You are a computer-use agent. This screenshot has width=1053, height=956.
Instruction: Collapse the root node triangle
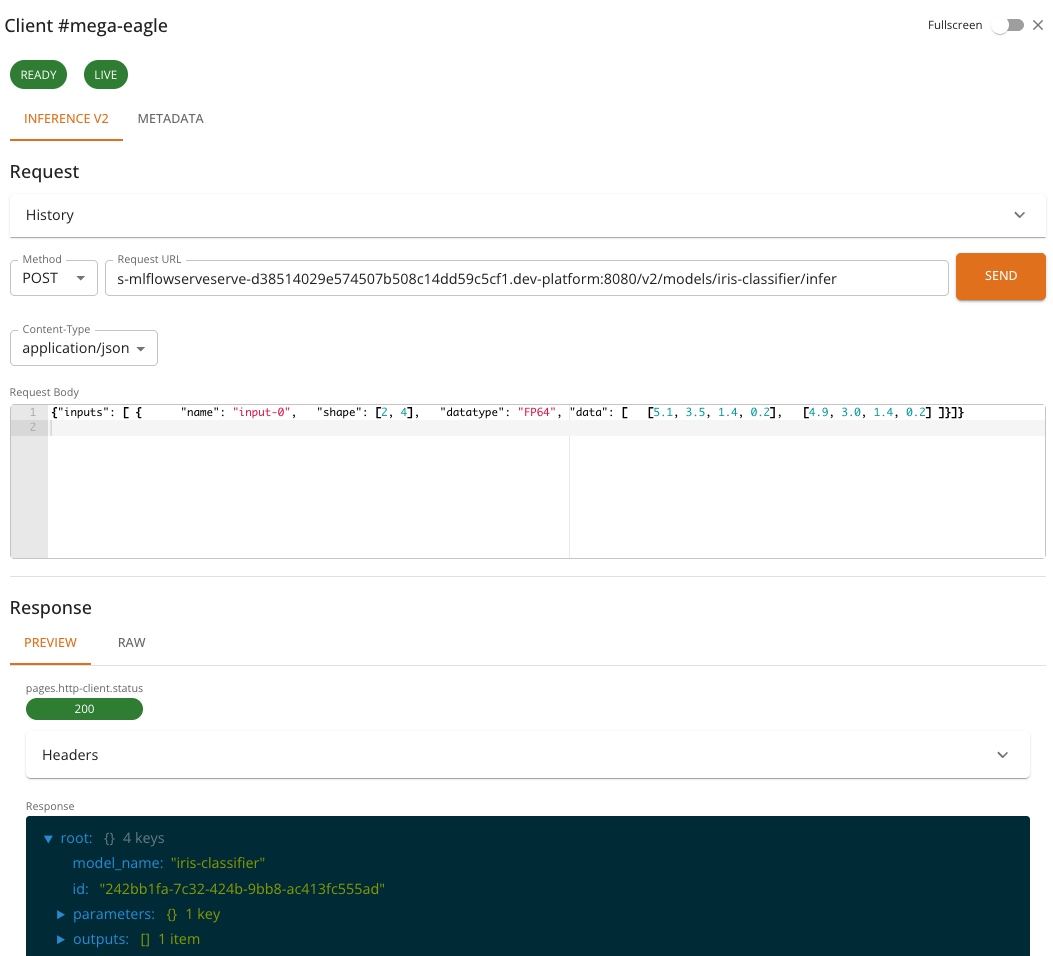click(x=48, y=839)
